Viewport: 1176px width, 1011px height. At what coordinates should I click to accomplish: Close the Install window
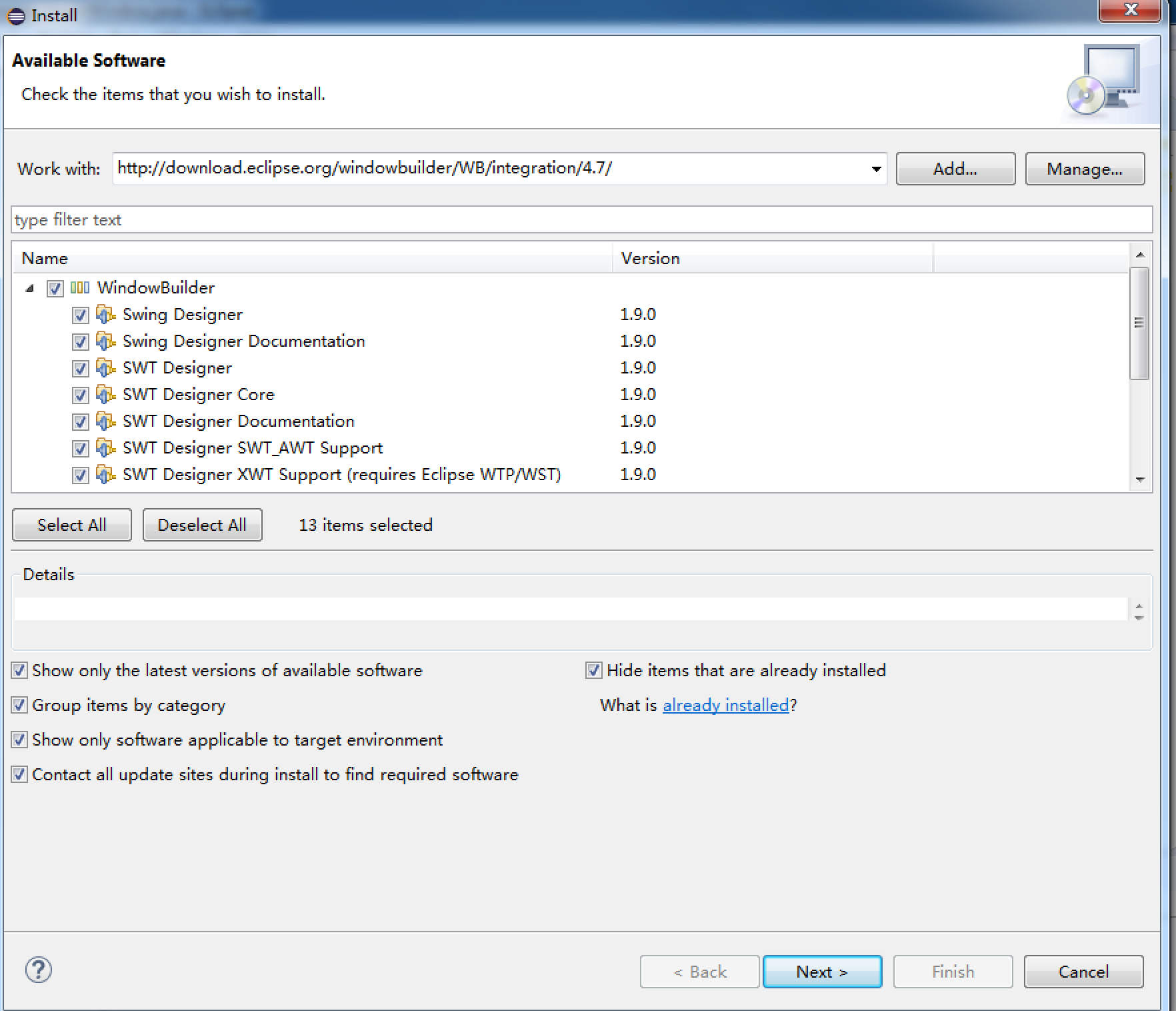(1131, 10)
